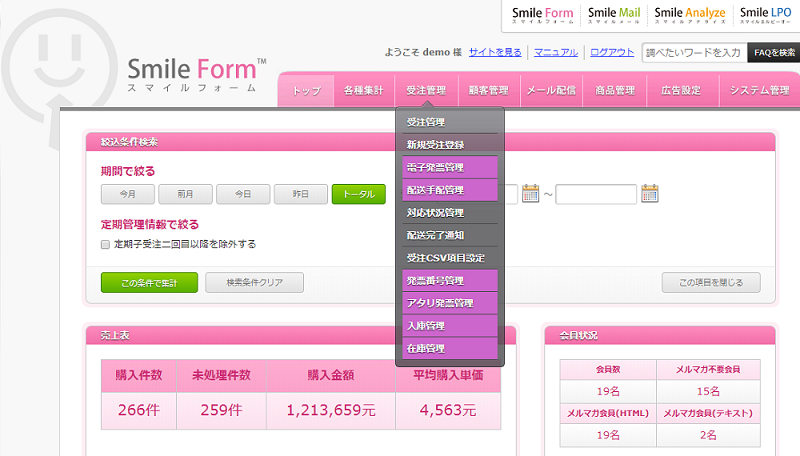Select the 昨日 period button

tap(301, 194)
